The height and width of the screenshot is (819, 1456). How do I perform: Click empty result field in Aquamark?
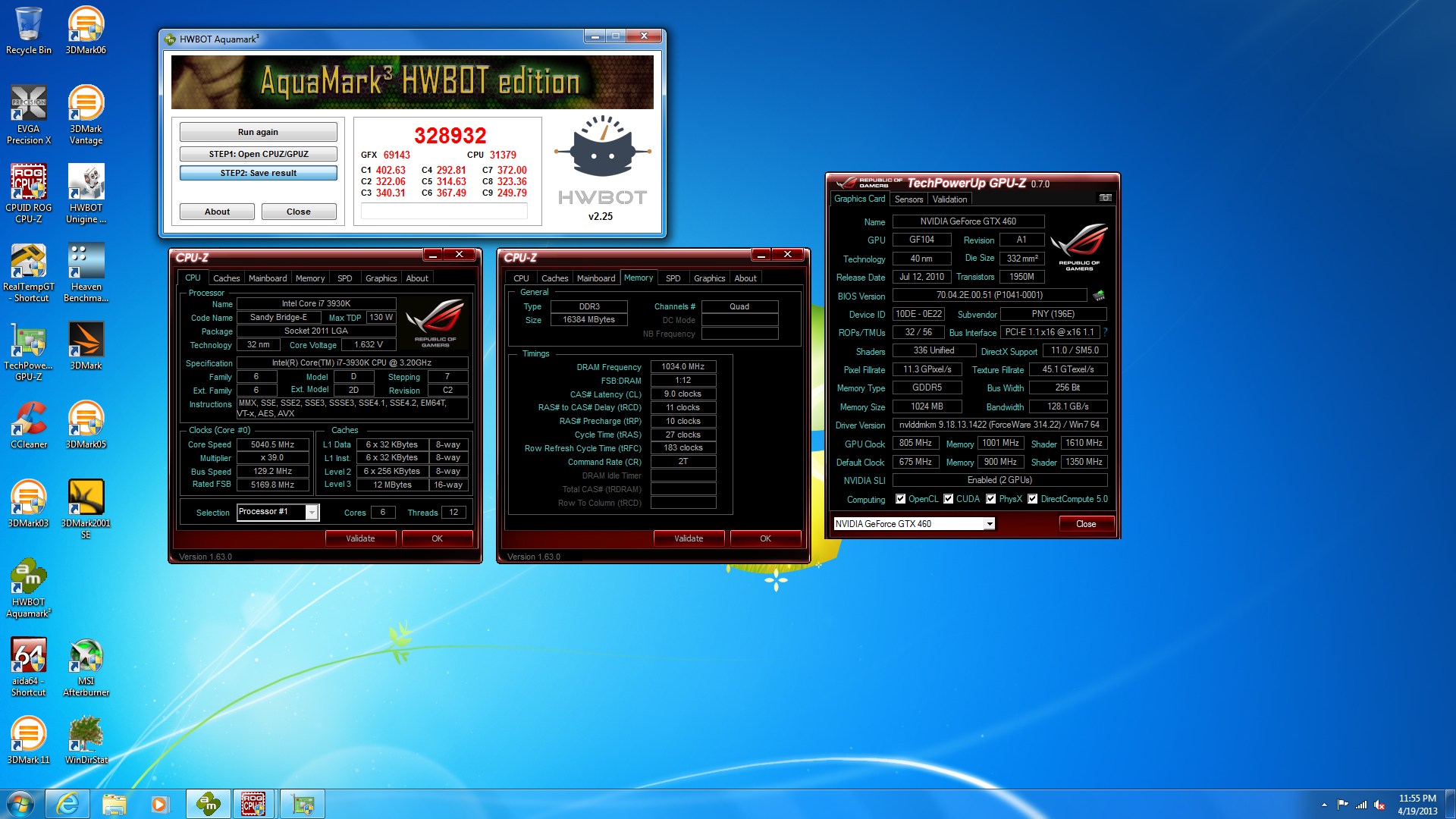(x=444, y=212)
